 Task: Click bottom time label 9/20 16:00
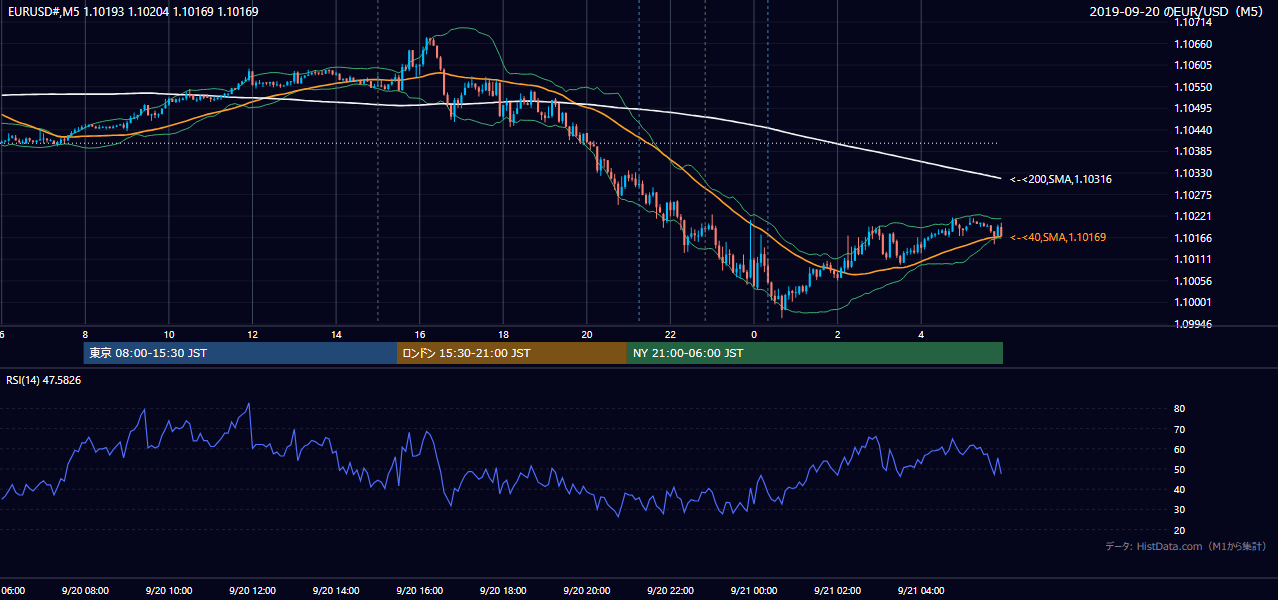419,591
